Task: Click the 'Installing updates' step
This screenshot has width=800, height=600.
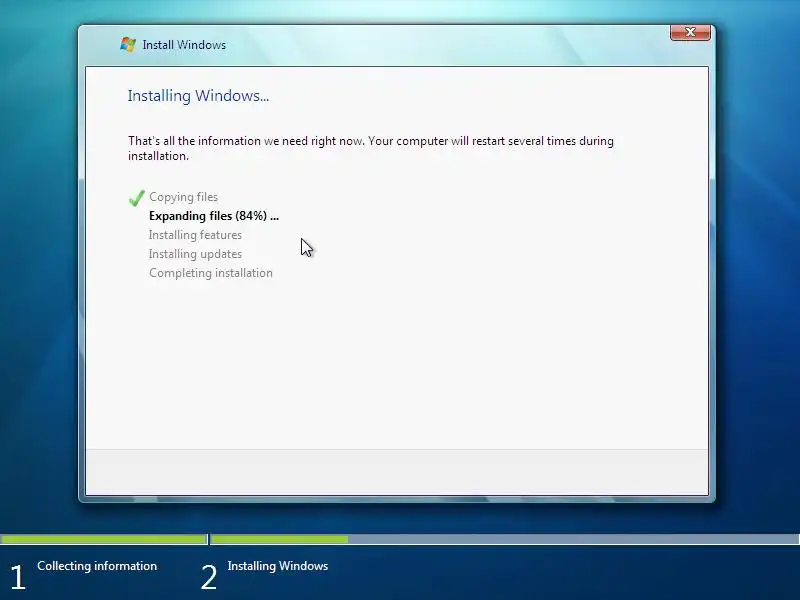Action: click(x=195, y=254)
